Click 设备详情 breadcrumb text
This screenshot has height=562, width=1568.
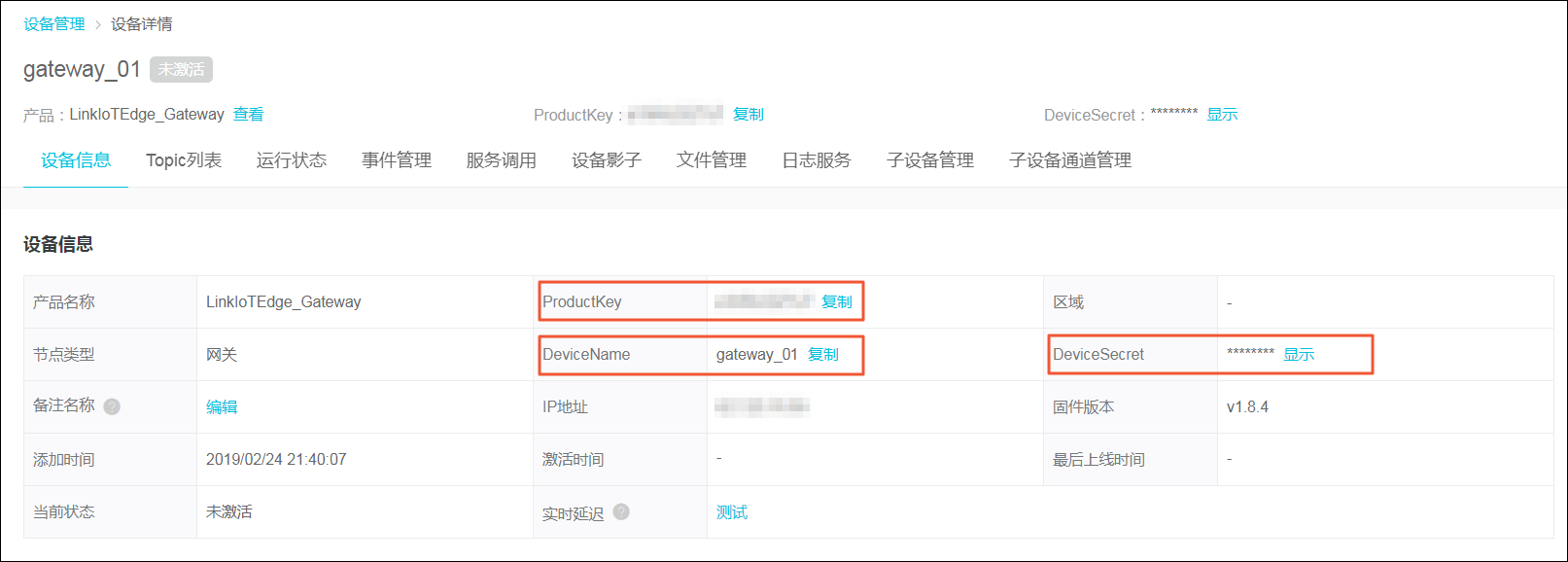(x=142, y=24)
